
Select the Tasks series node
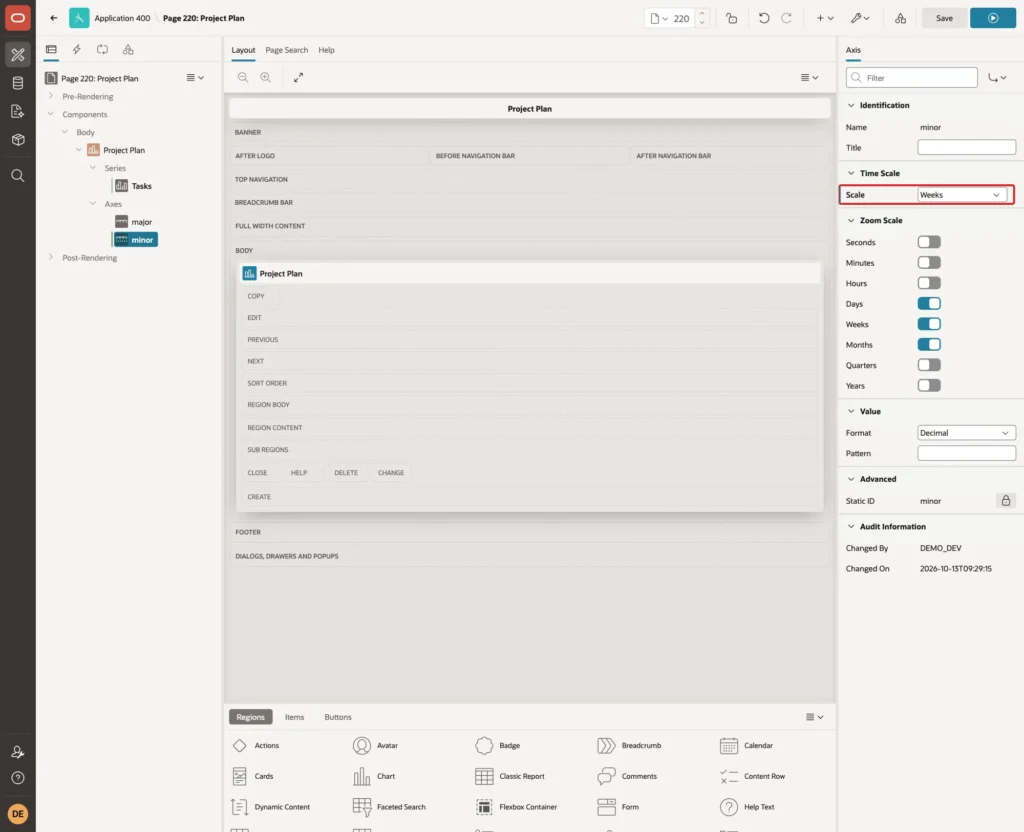(x=134, y=186)
